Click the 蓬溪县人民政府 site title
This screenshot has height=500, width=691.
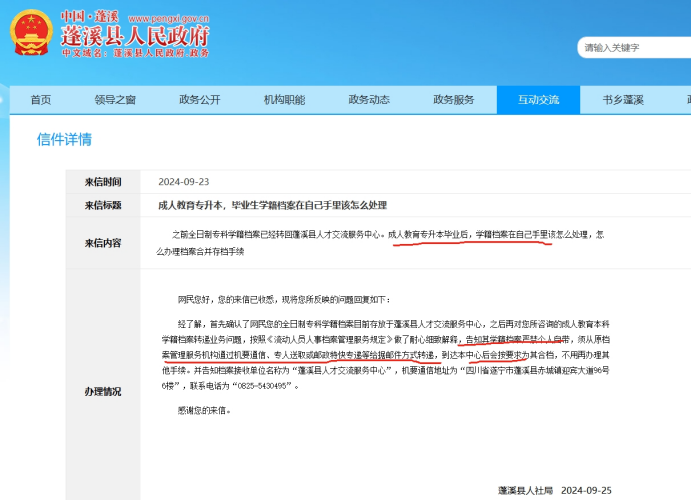click(135, 36)
